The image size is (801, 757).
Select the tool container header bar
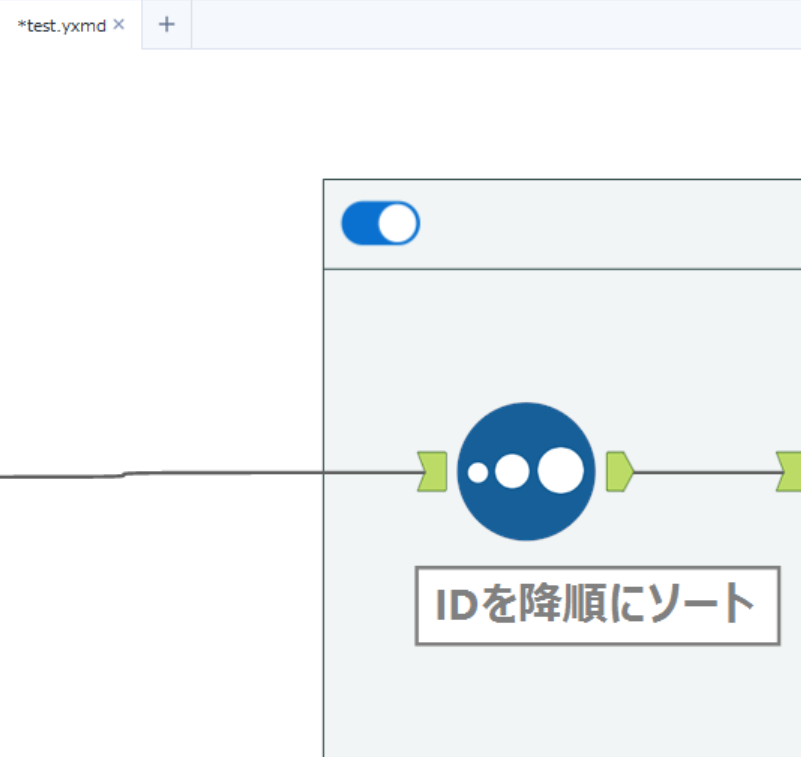(x=562, y=224)
